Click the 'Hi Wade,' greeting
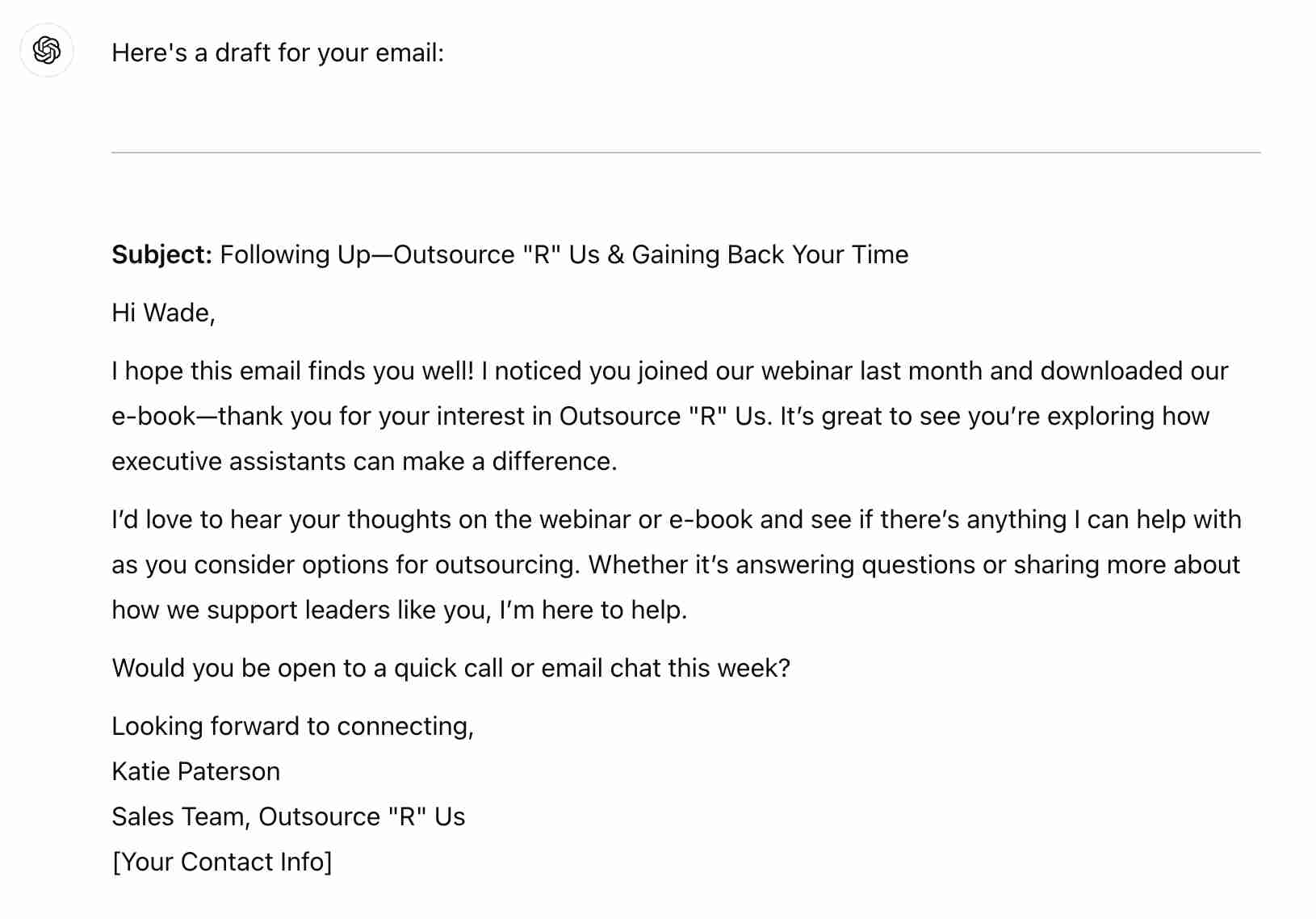Screen dimensions: 1316x919 pos(164,313)
